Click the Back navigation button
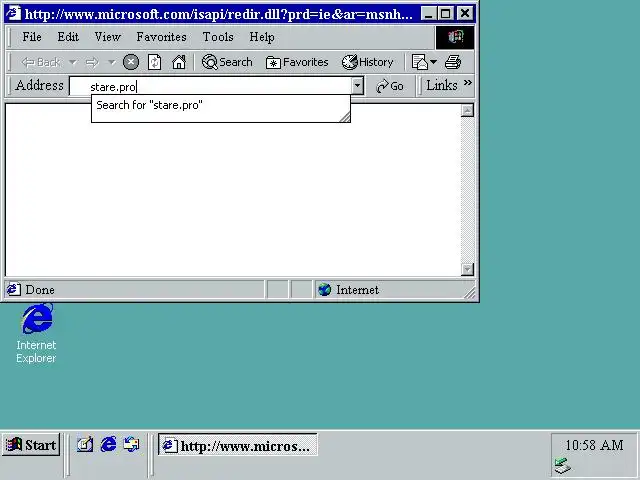Screen dimensions: 640x480 (x=41, y=62)
